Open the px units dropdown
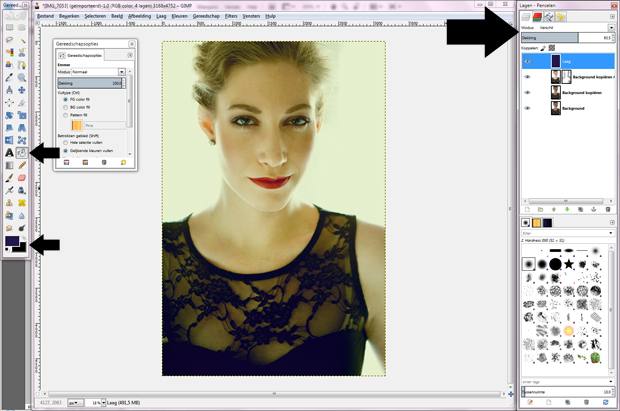Screen dimensions: 620x411 point(76,403)
